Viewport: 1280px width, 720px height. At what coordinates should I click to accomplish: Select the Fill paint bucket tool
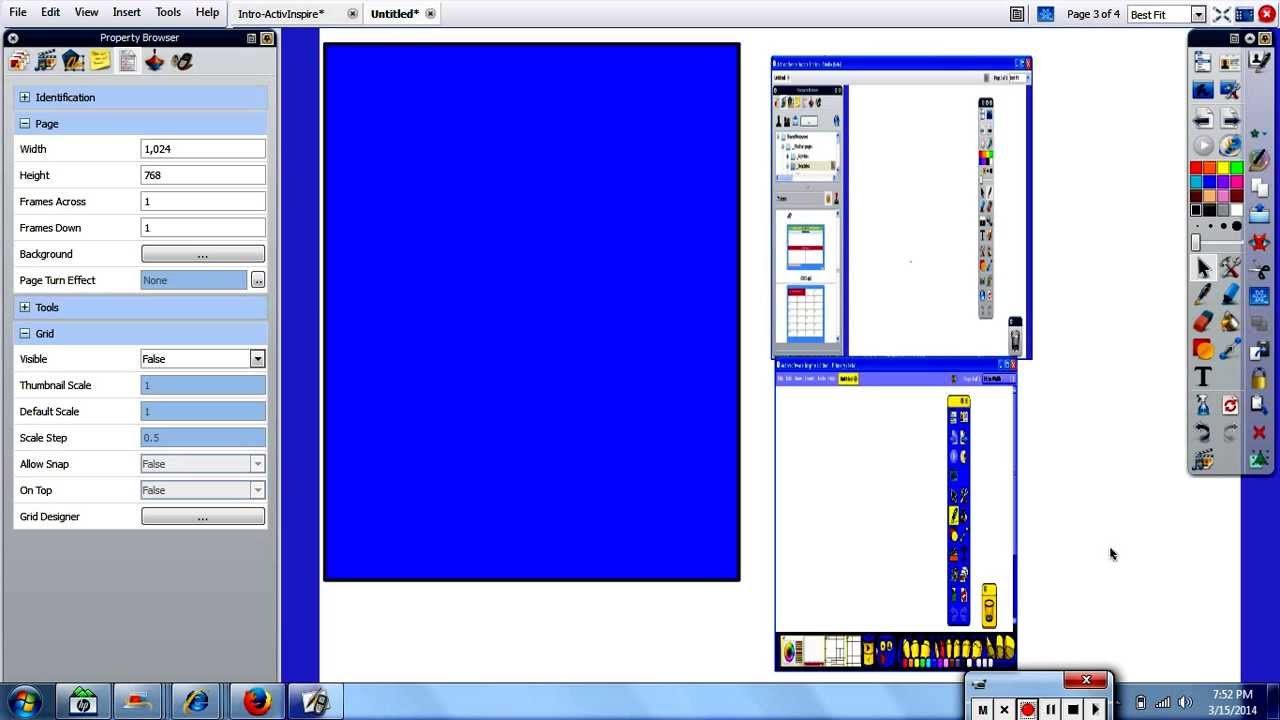pyautogui.click(x=1230, y=322)
